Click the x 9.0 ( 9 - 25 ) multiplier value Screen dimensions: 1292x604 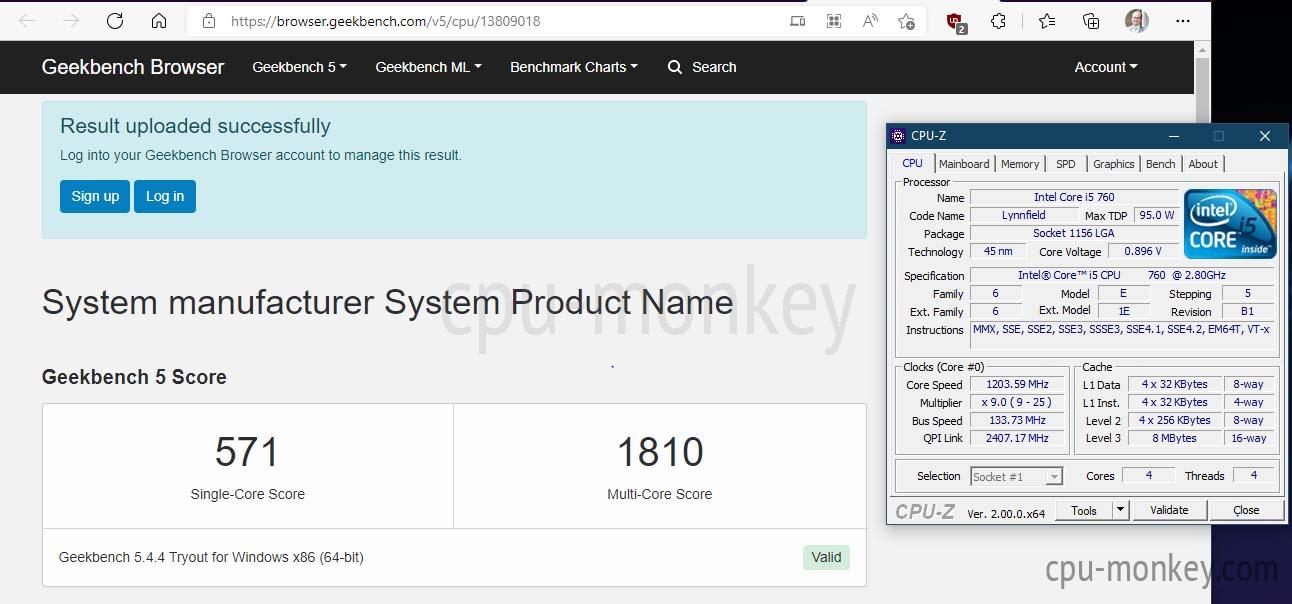coord(1018,402)
